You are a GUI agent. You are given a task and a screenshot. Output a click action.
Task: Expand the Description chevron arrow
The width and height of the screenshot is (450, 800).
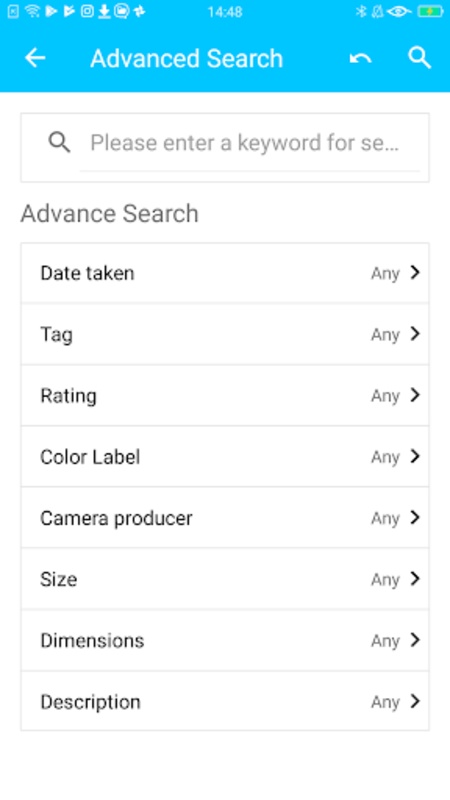pyautogui.click(x=415, y=701)
